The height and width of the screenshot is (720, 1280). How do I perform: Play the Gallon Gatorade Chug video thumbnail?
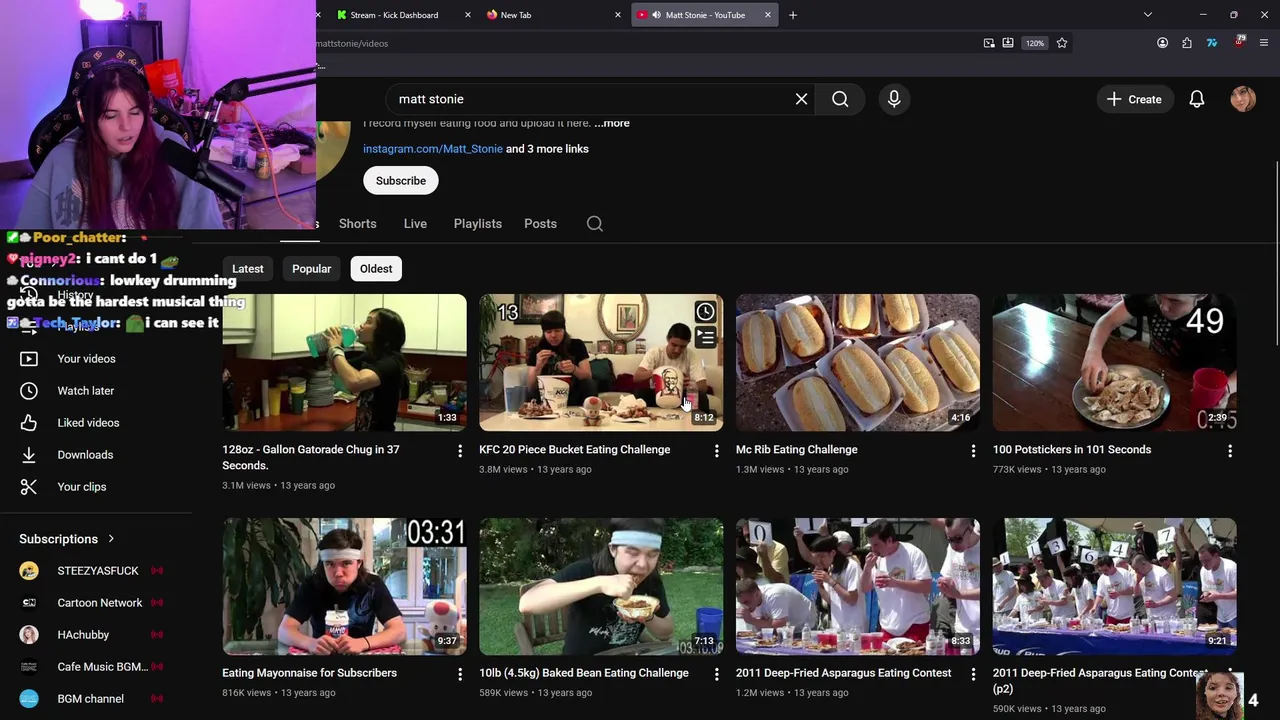pos(344,362)
